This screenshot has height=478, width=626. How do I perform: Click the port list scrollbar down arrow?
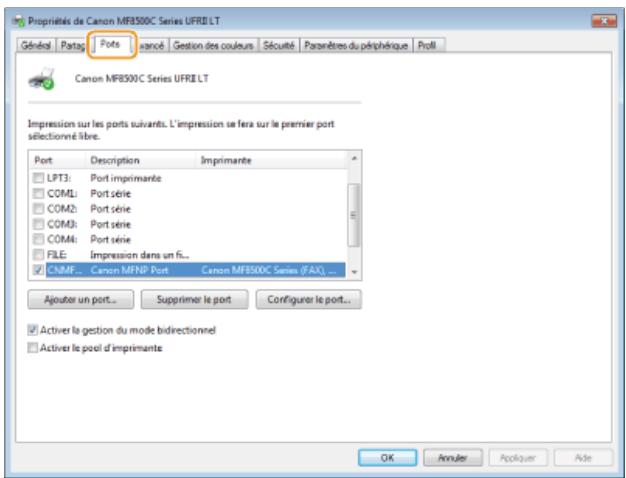coord(354,272)
